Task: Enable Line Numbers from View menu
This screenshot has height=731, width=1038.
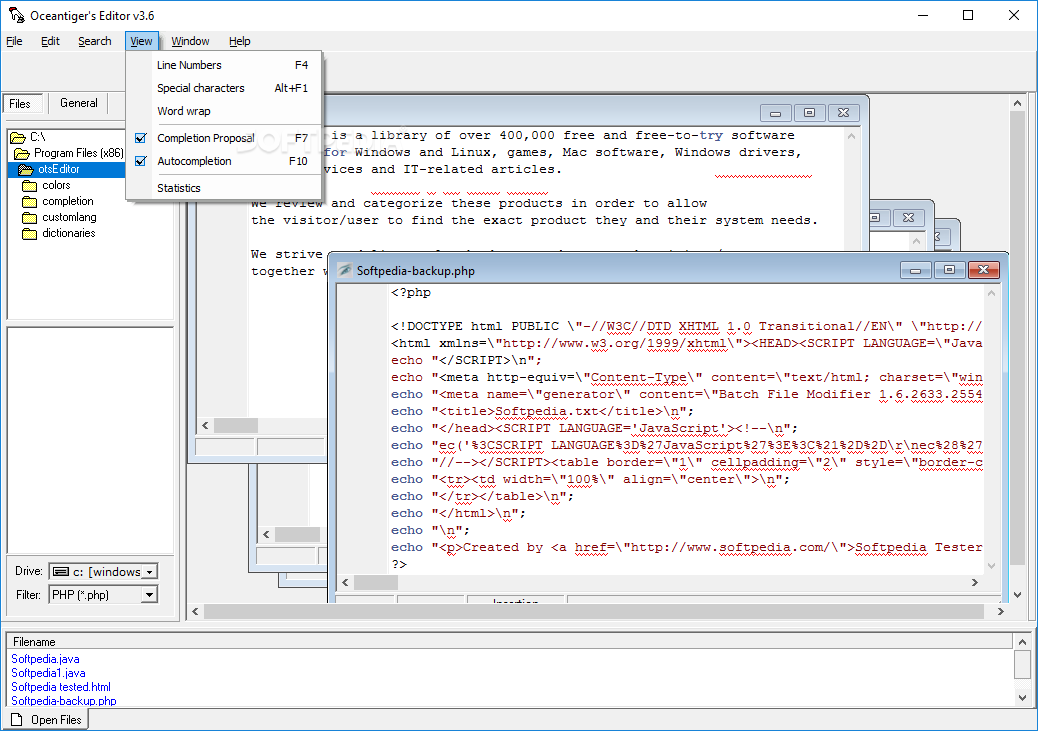Action: 224,65
